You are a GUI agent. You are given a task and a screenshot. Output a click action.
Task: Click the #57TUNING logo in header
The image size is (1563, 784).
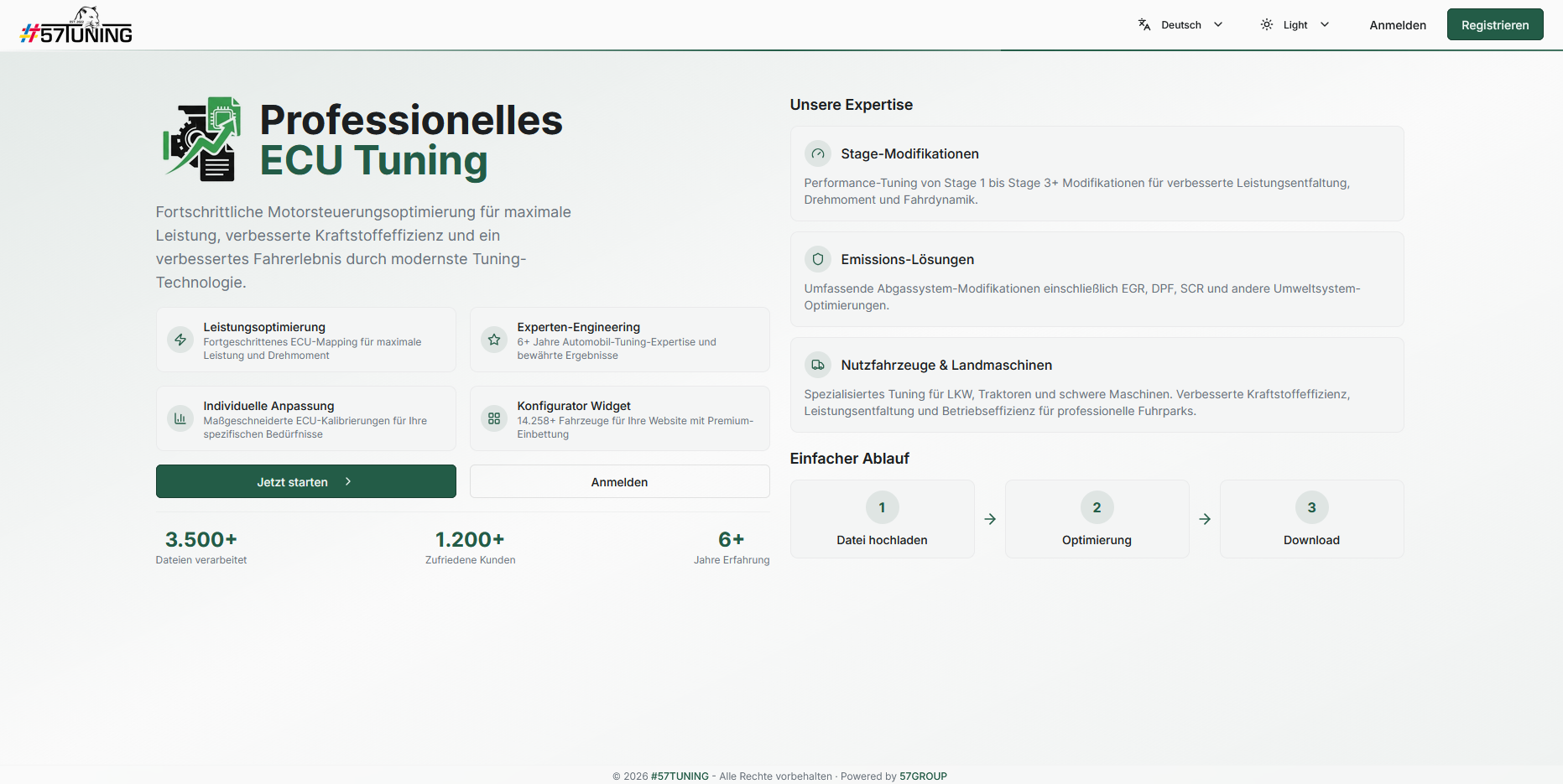76,26
